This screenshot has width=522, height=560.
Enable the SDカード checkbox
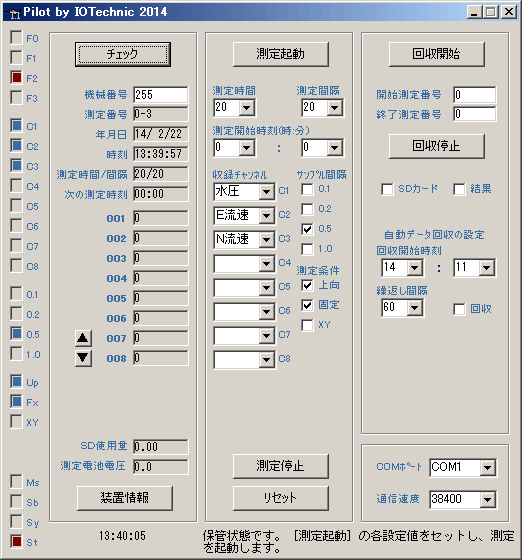(387, 189)
